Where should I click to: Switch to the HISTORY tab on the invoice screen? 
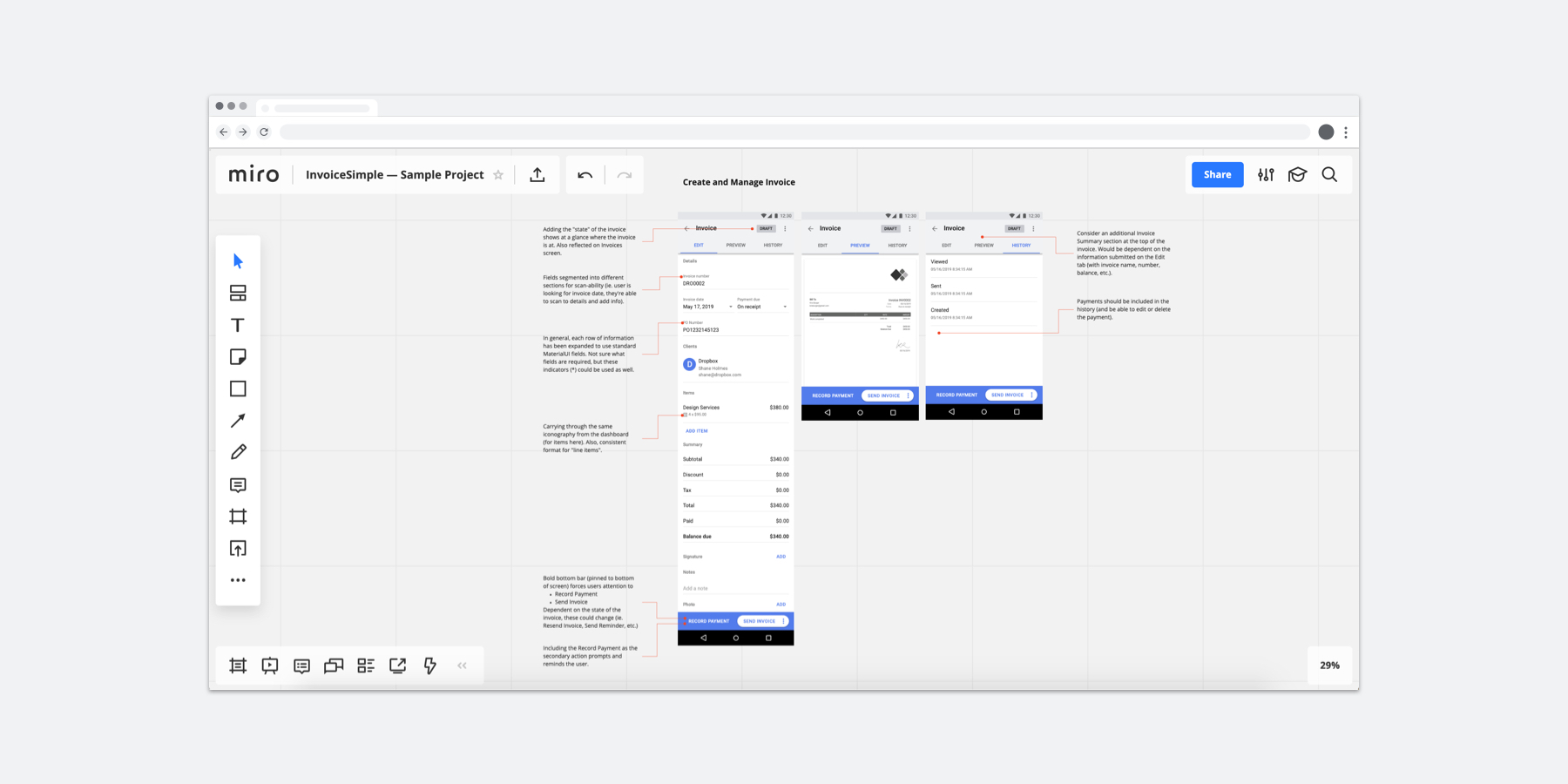pos(772,245)
